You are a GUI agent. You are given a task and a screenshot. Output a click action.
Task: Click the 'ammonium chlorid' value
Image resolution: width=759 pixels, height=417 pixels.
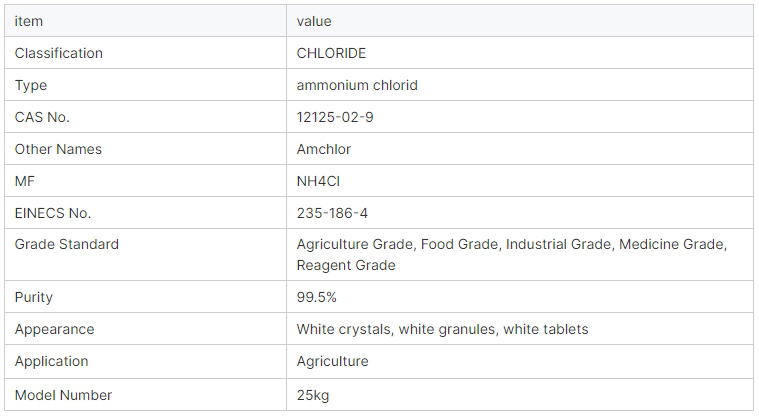point(357,85)
